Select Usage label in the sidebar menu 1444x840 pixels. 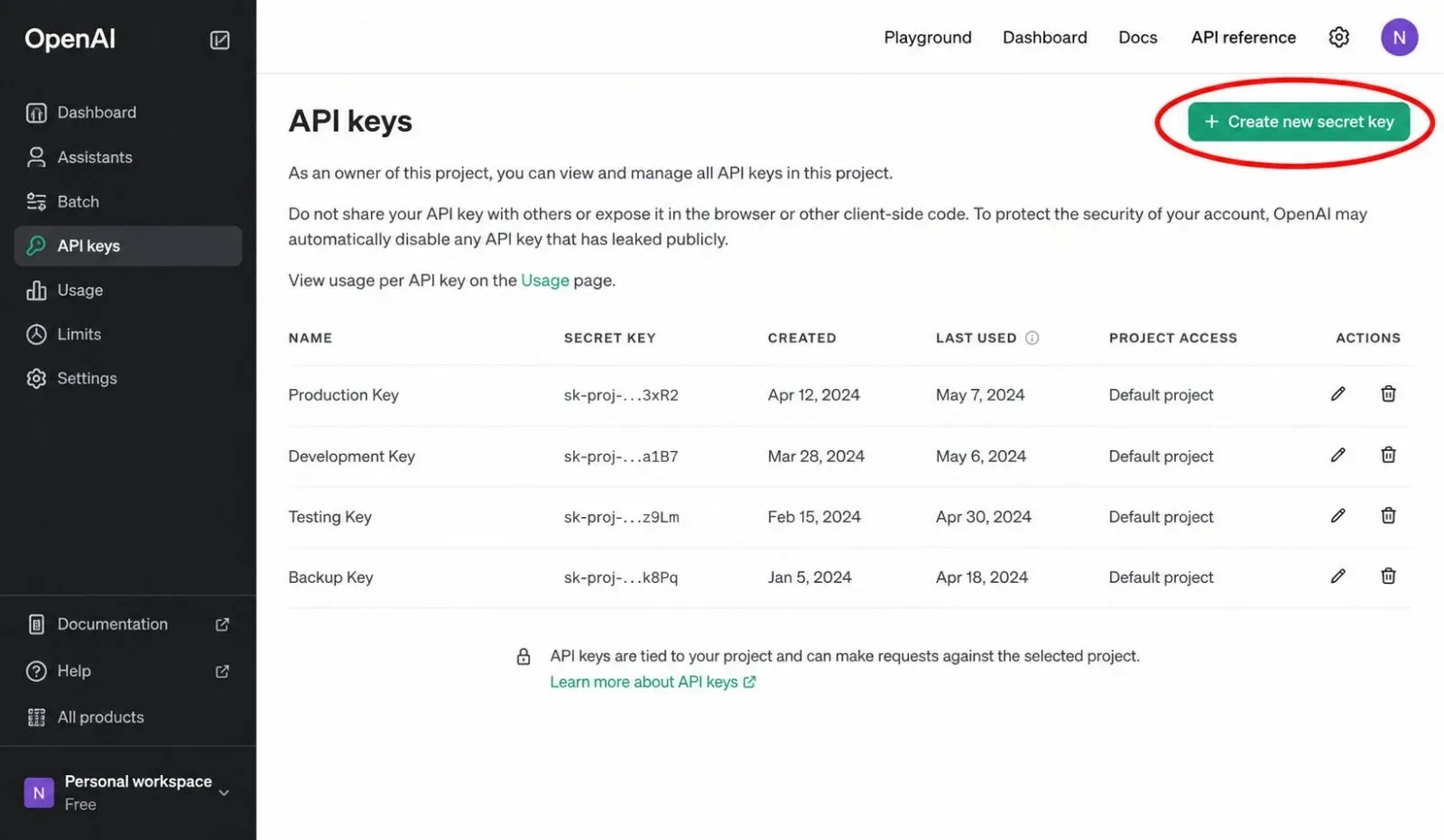point(80,290)
